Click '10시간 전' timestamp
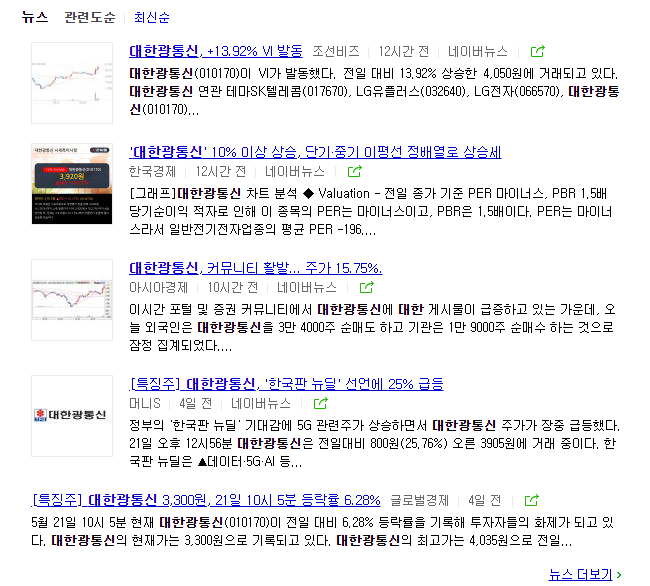This screenshot has height=586, width=650. click(x=233, y=287)
